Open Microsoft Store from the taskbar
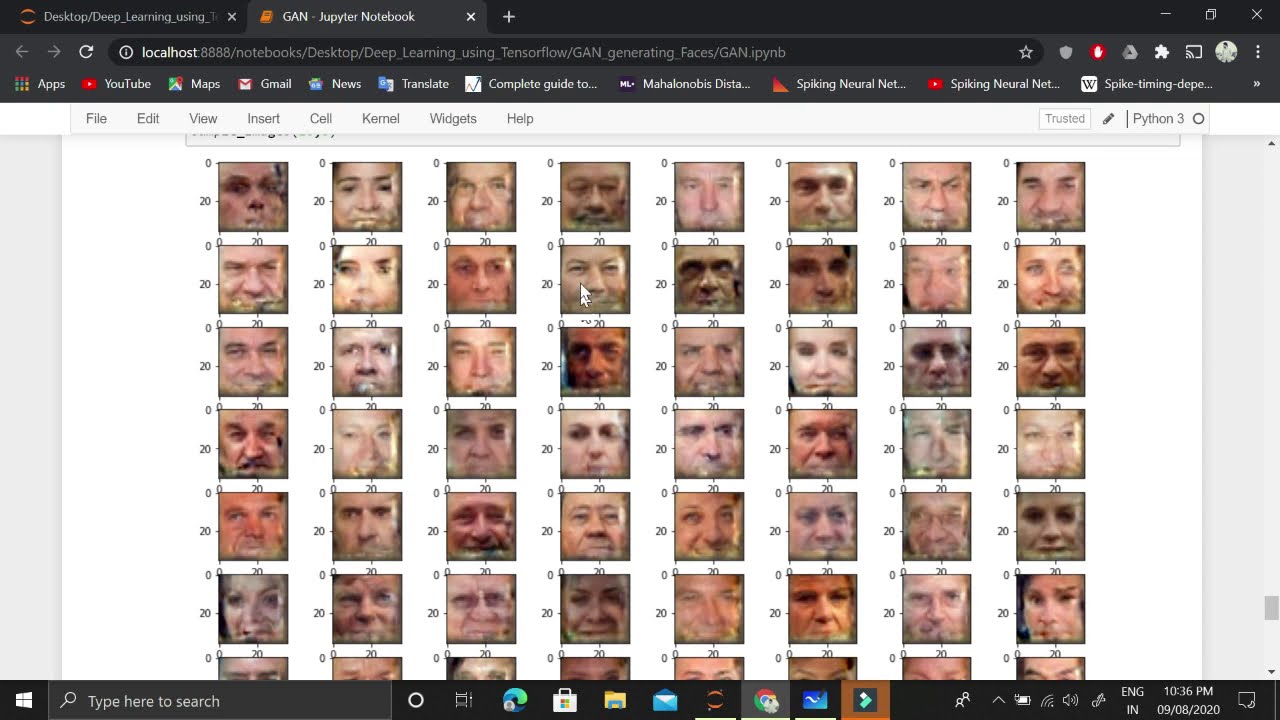1280x720 pixels. pyautogui.click(x=565, y=700)
